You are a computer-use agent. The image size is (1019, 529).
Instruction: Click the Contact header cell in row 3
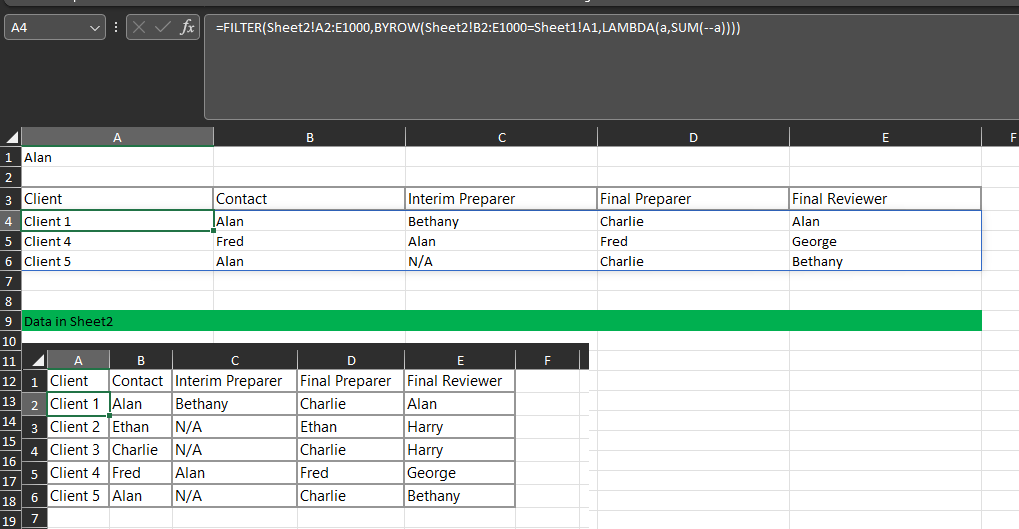pyautogui.click(x=309, y=199)
